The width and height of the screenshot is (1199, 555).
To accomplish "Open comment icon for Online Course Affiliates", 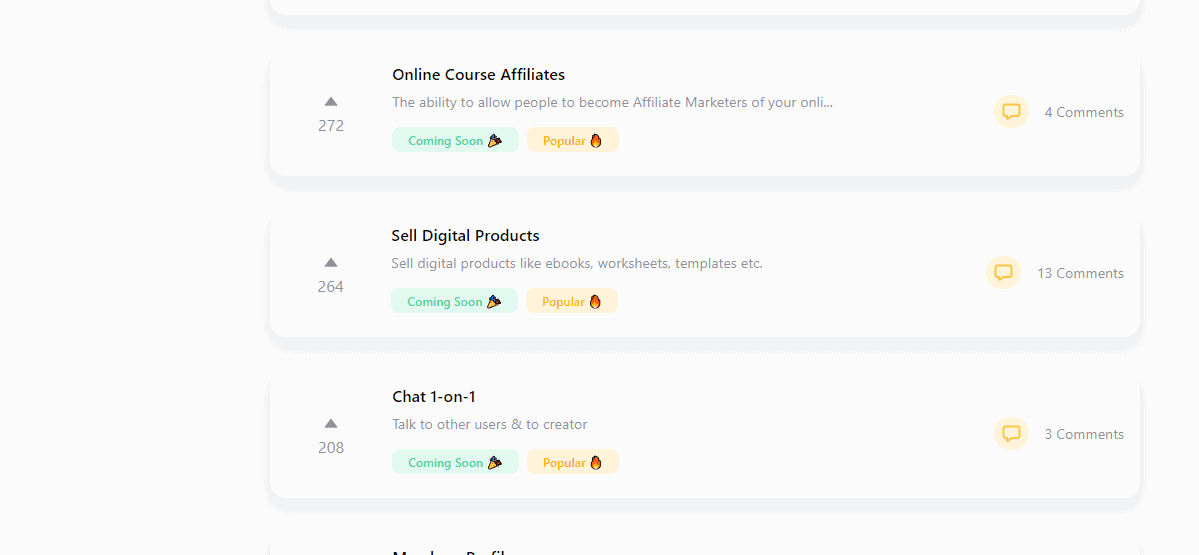I will (x=1011, y=112).
